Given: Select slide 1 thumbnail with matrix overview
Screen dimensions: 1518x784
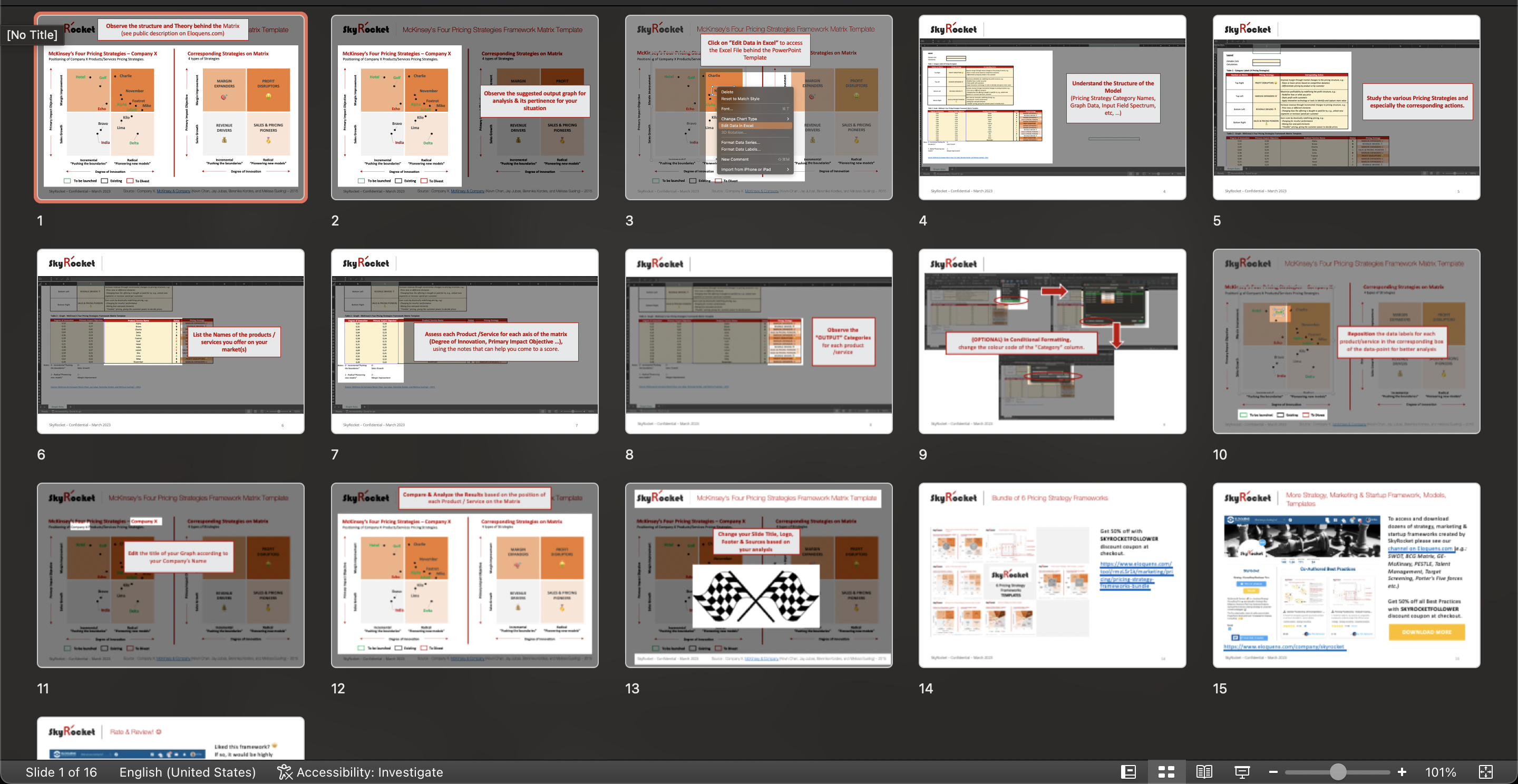Looking at the screenshot, I should pyautogui.click(x=171, y=107).
